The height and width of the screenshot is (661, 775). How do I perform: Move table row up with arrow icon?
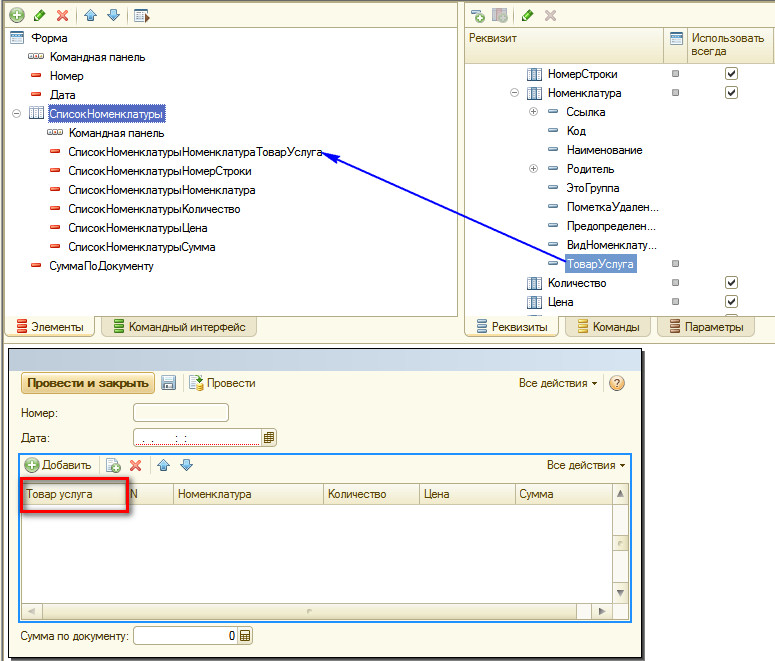[164, 465]
